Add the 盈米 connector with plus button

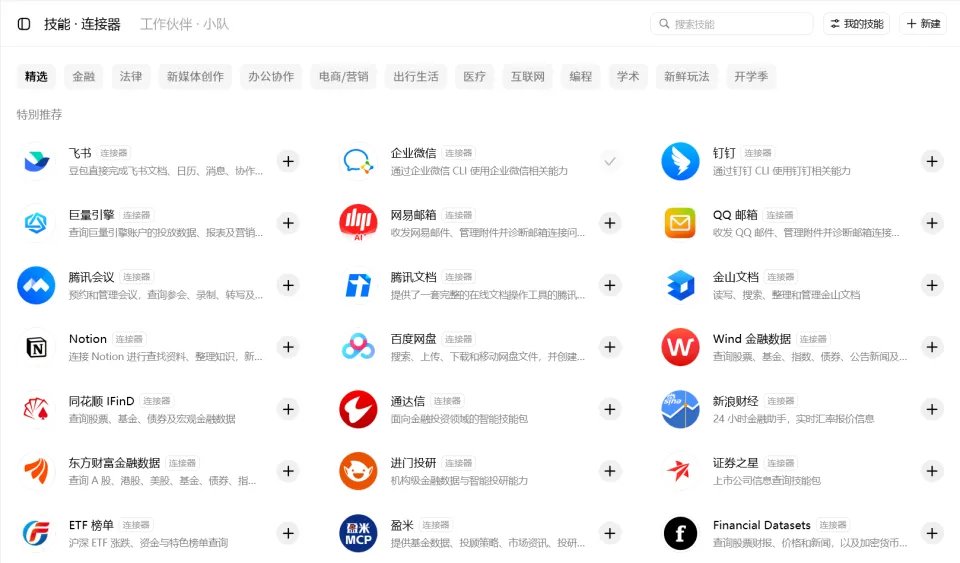pyautogui.click(x=610, y=533)
